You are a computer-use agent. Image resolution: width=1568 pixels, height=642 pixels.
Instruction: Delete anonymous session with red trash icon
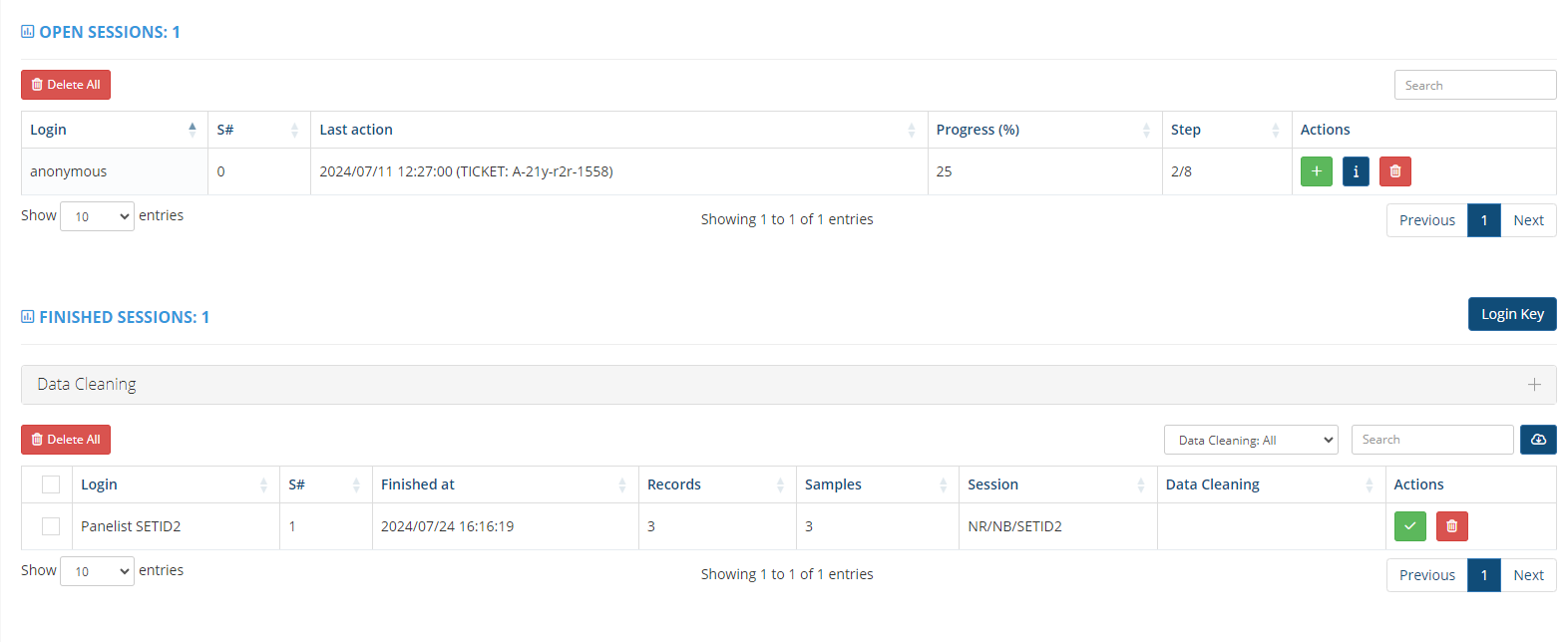click(x=1394, y=171)
